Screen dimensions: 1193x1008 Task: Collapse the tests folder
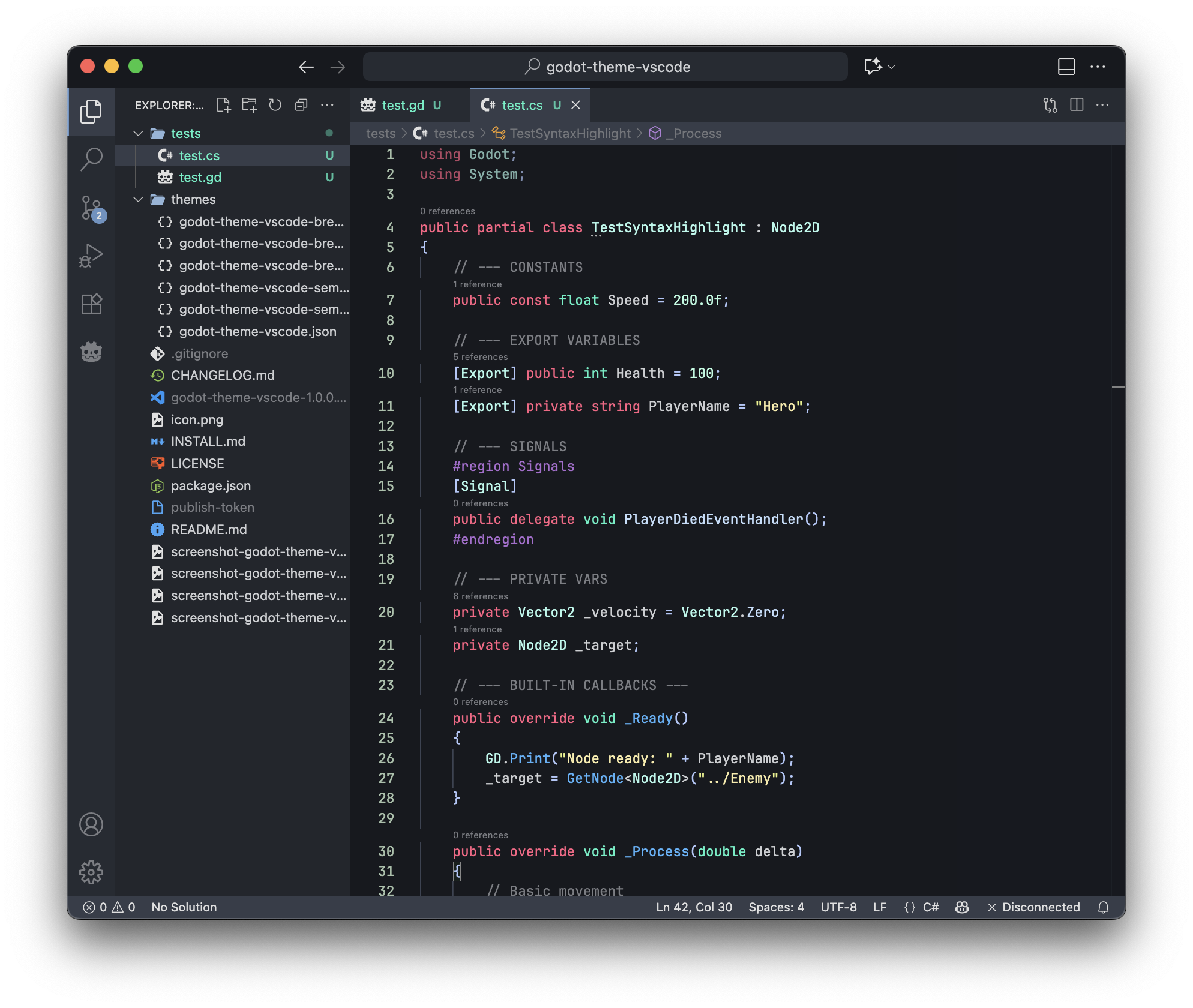coord(139,133)
